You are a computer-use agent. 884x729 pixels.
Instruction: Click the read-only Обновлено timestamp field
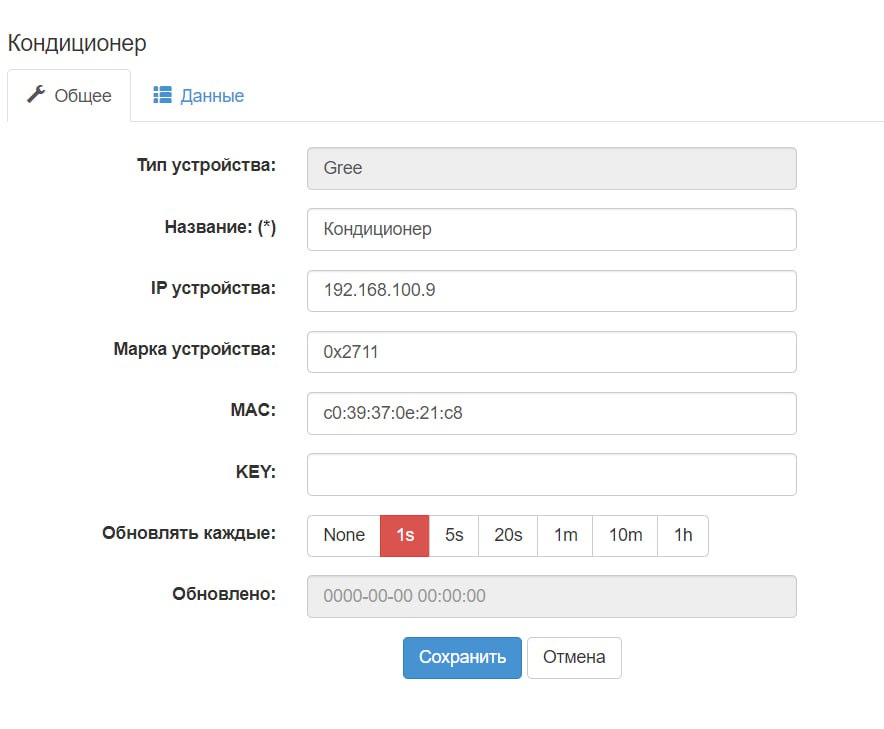(x=551, y=596)
